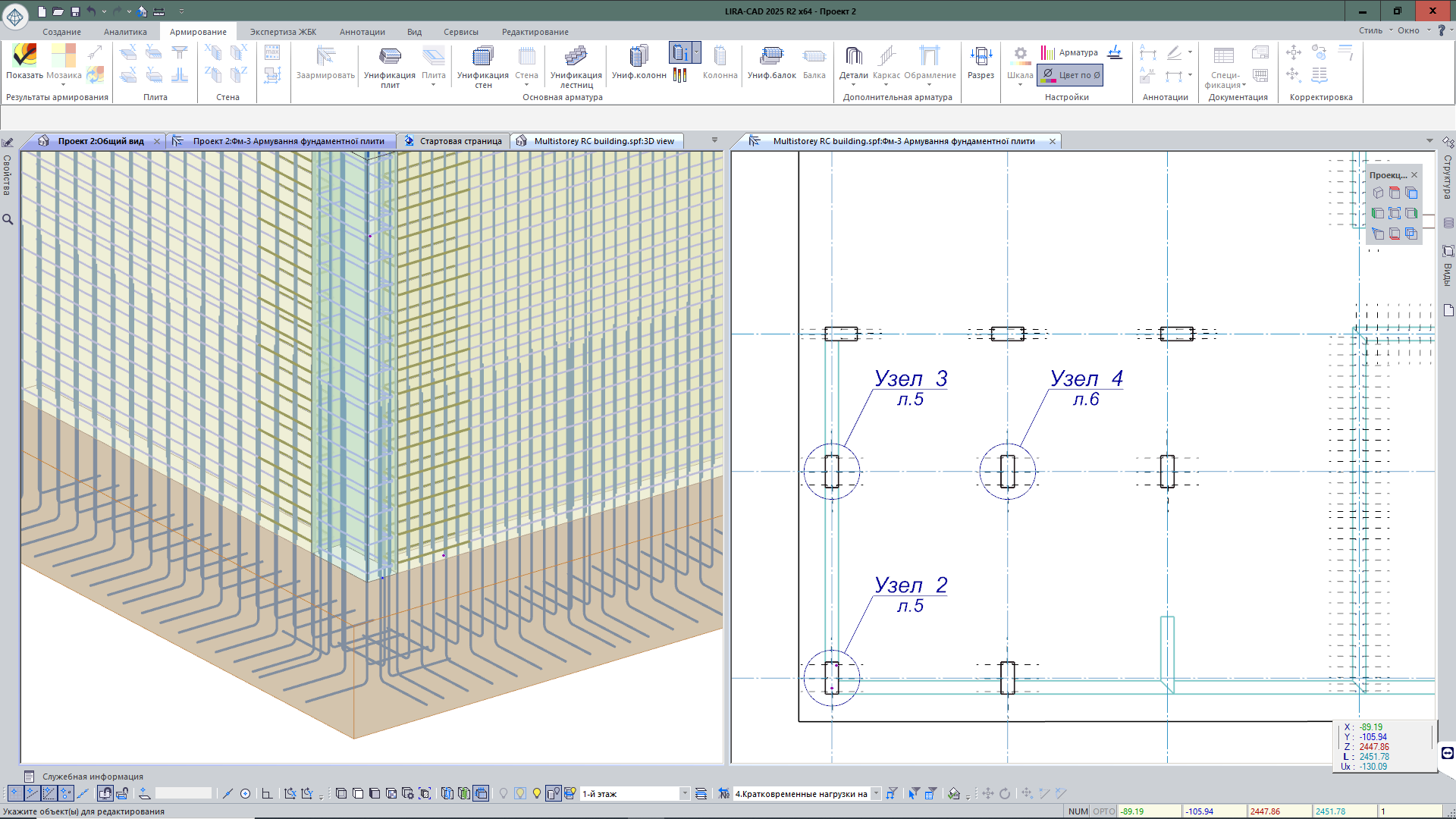Expand the Стиль dropdown menu
The width and height of the screenshot is (1456, 819).
(x=1374, y=30)
